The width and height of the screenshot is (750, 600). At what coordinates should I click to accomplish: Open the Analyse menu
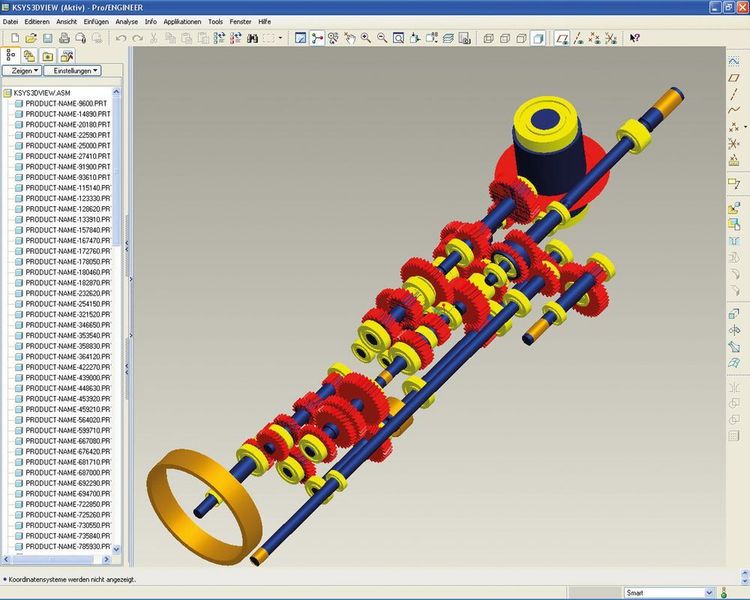[126, 22]
